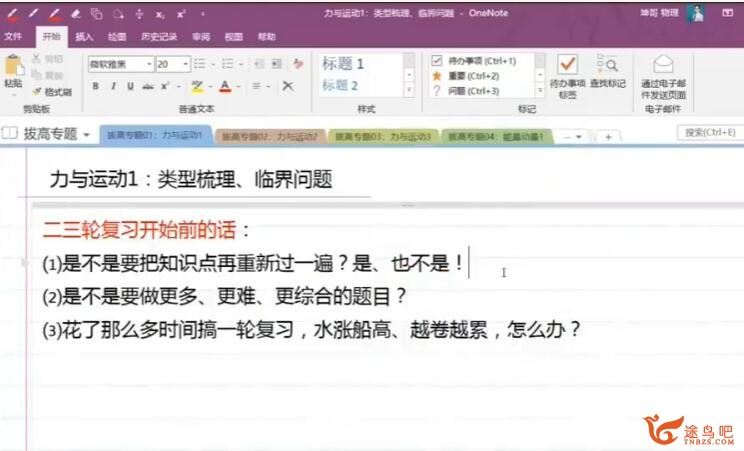Switch to the 审阅 ribbon tab
The image size is (744, 451).
(x=201, y=37)
